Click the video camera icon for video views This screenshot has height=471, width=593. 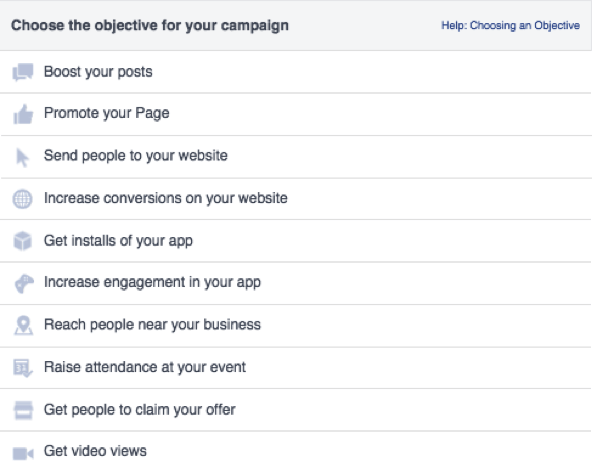[x=23, y=453]
